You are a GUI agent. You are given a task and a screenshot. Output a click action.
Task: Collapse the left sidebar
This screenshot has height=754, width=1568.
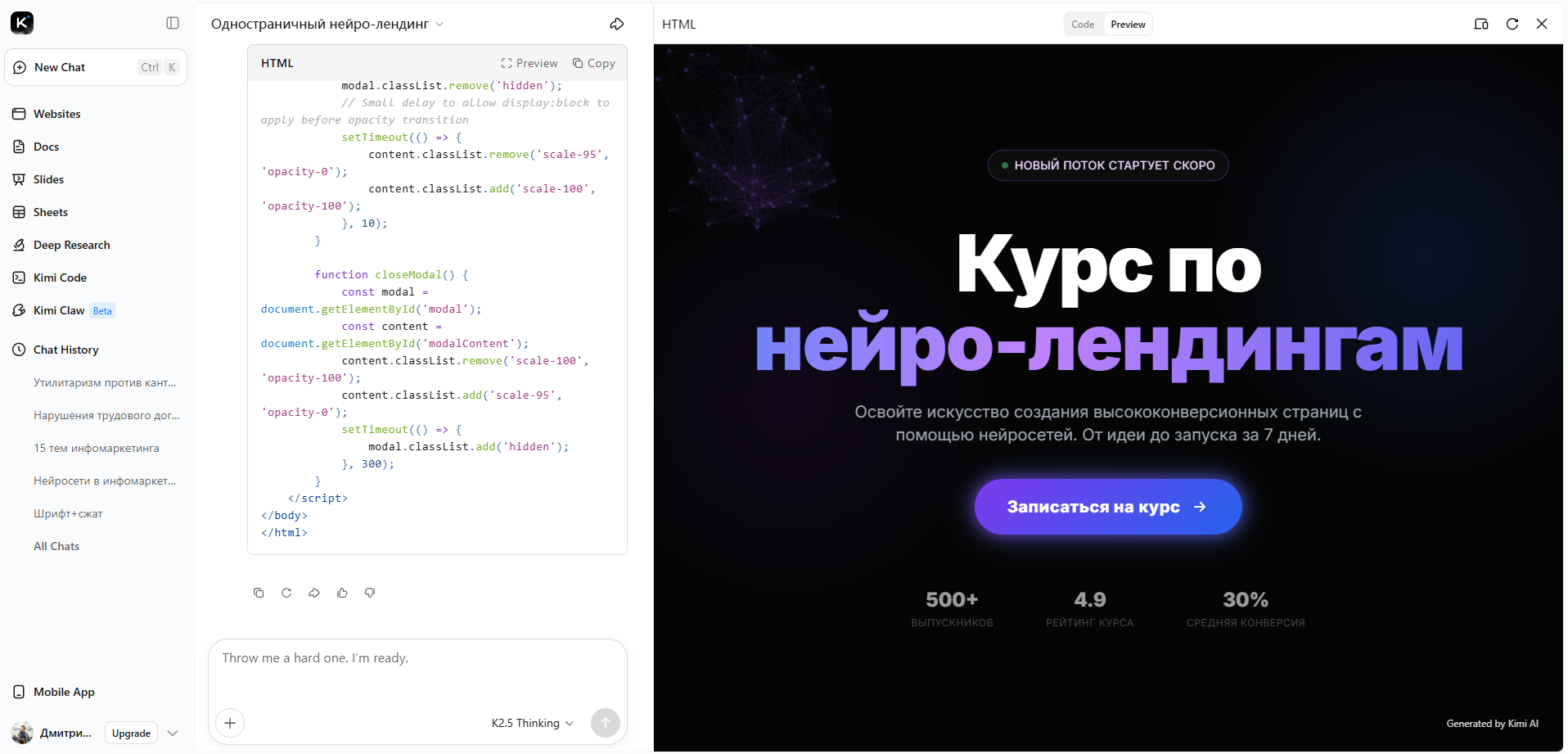172,23
